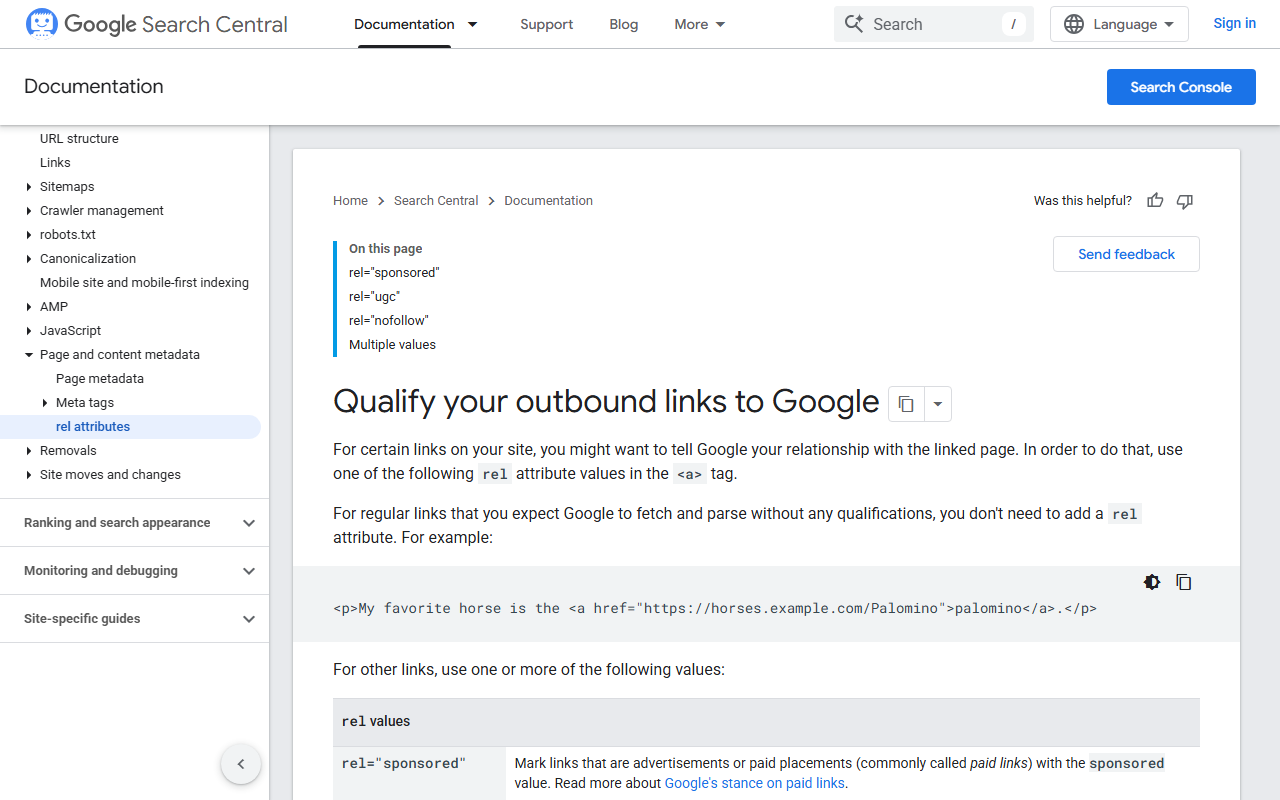Viewport: 1280px width, 800px height.
Task: Expand Ranking and search appearance group
Action: click(x=134, y=523)
